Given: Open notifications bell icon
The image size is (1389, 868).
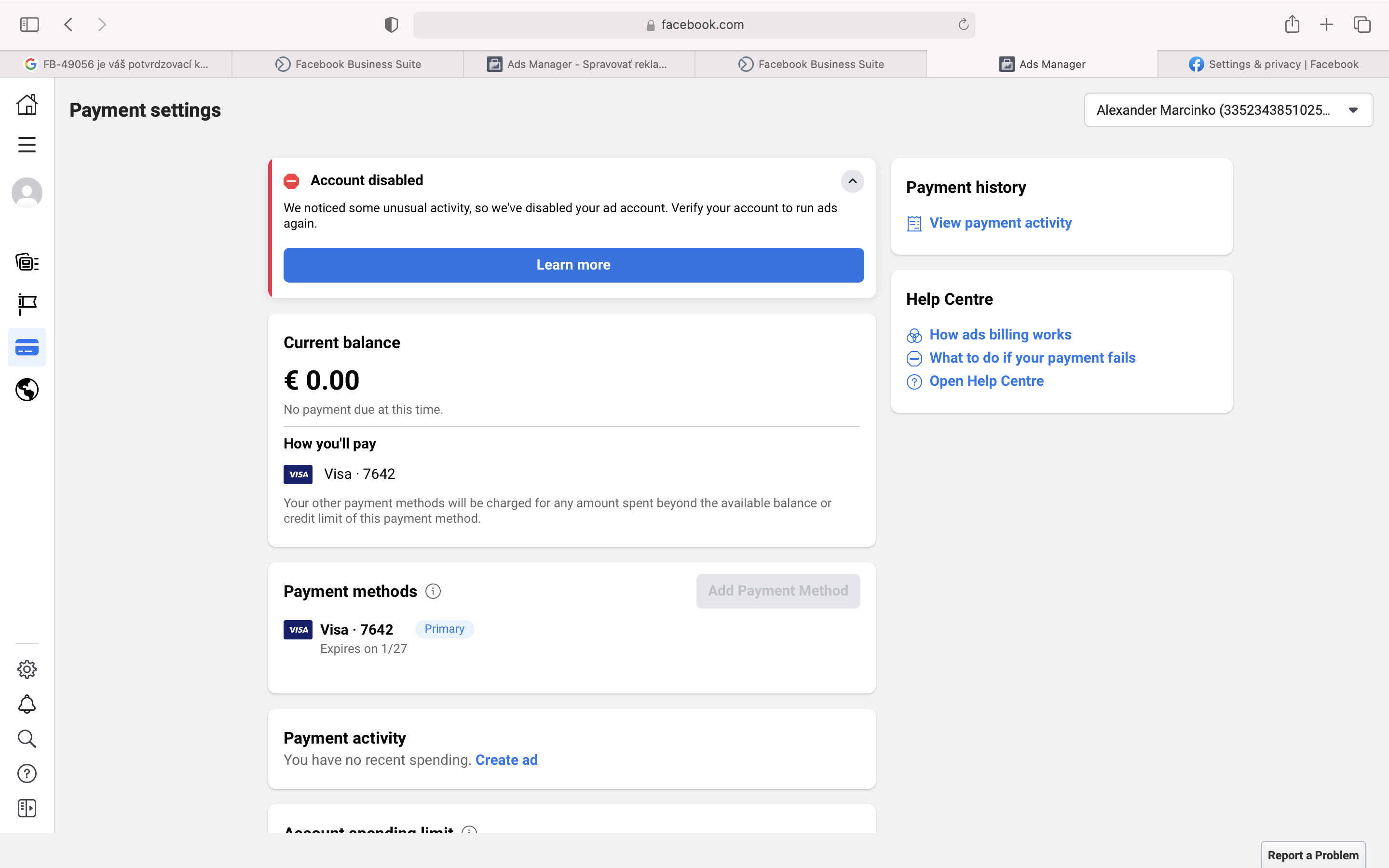Looking at the screenshot, I should tap(27, 705).
